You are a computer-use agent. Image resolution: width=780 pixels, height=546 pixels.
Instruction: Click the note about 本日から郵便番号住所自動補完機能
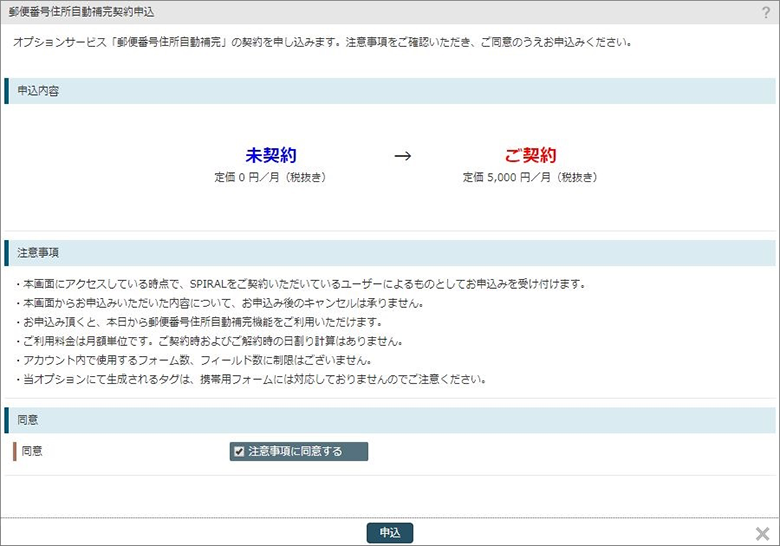pyautogui.click(x=199, y=322)
